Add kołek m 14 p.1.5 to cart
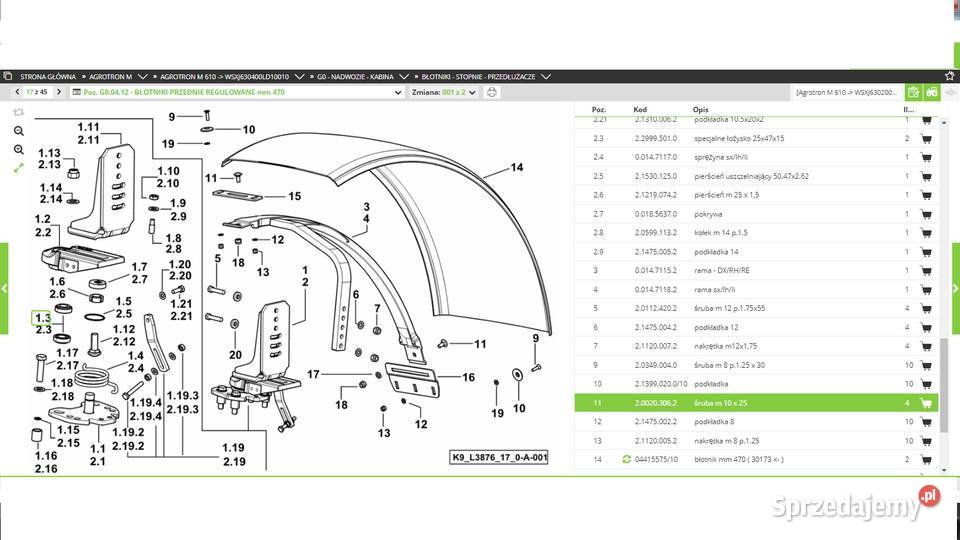Viewport: 960px width, 540px height. (926, 233)
